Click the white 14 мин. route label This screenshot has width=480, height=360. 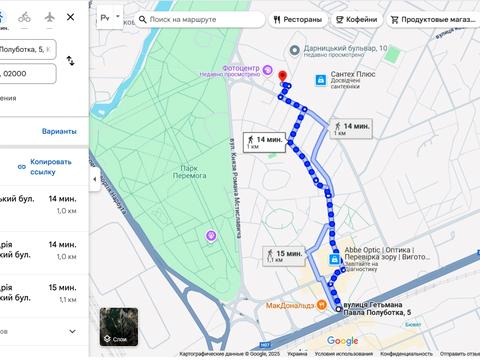[265, 142]
